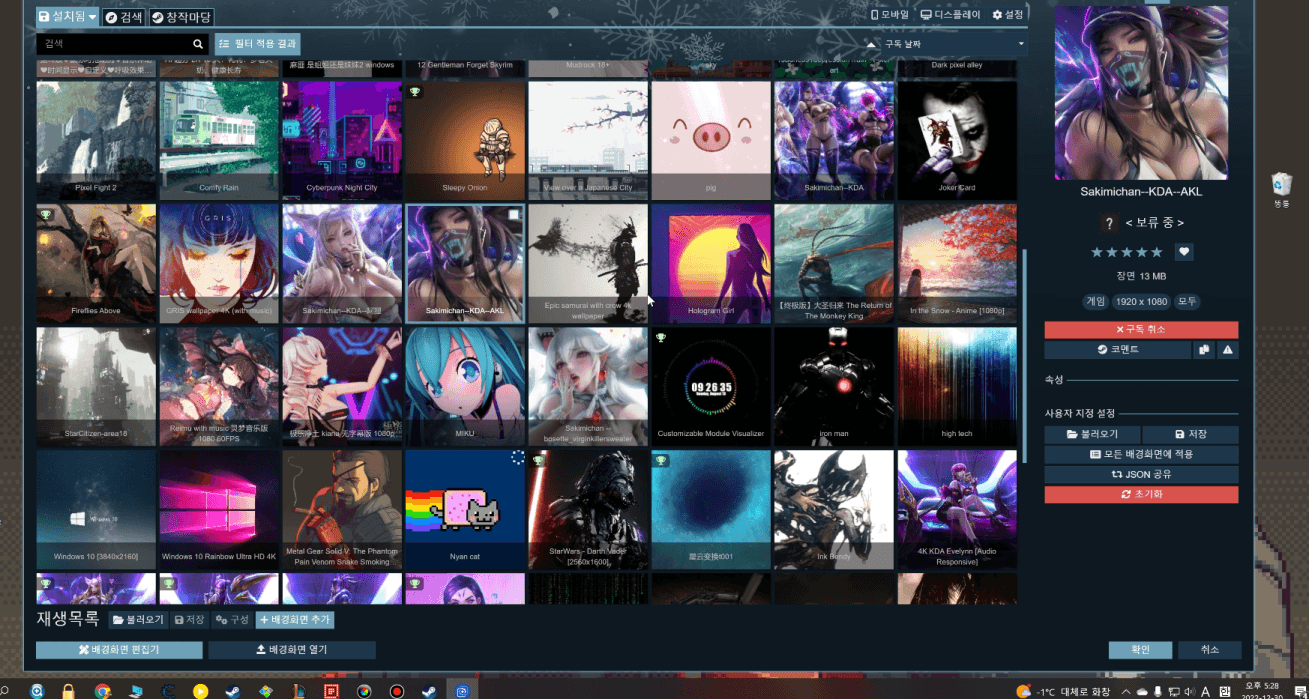The image size is (1309, 699).
Task: Click trophy badge on Sleepy Onion thumbnail
Action: tap(415, 92)
